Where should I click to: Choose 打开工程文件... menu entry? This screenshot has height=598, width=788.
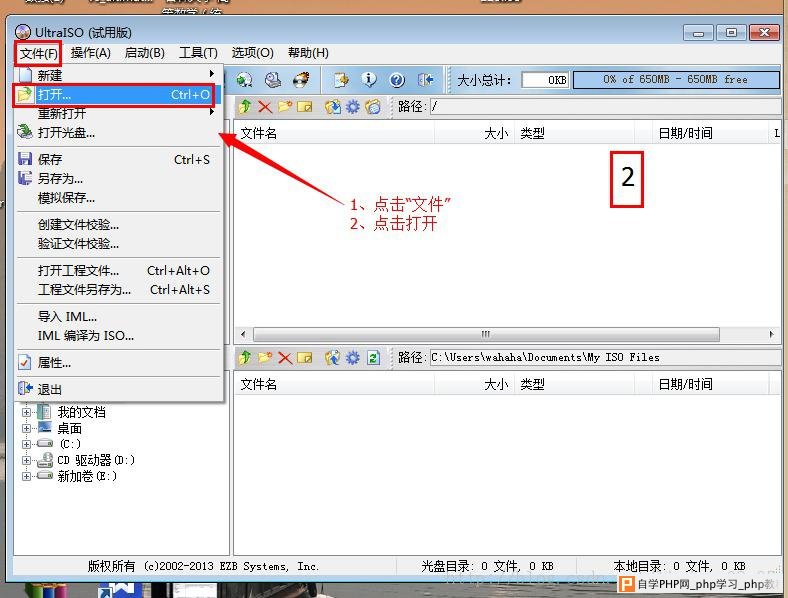coord(119,271)
